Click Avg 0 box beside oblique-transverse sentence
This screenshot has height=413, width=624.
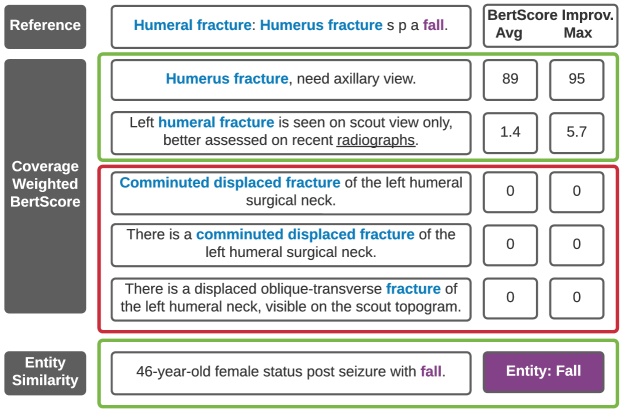510,298
